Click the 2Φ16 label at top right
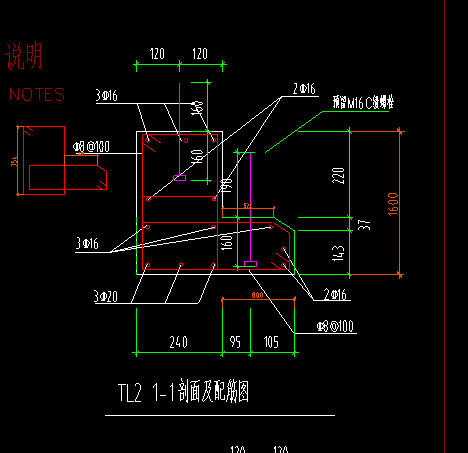The height and width of the screenshot is (453, 468). [x=304, y=89]
